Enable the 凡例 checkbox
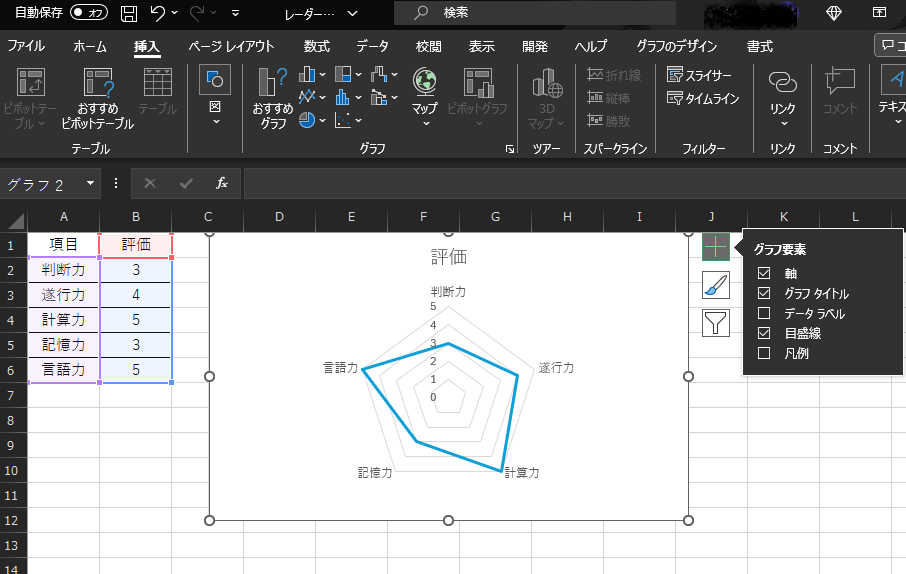906x574 pixels. point(764,353)
